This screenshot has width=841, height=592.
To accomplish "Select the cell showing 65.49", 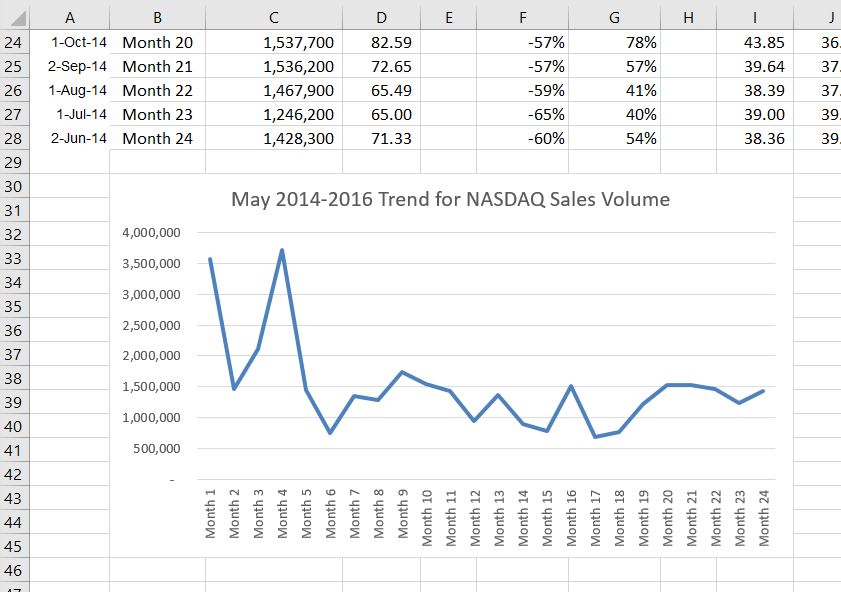I will click(381, 90).
